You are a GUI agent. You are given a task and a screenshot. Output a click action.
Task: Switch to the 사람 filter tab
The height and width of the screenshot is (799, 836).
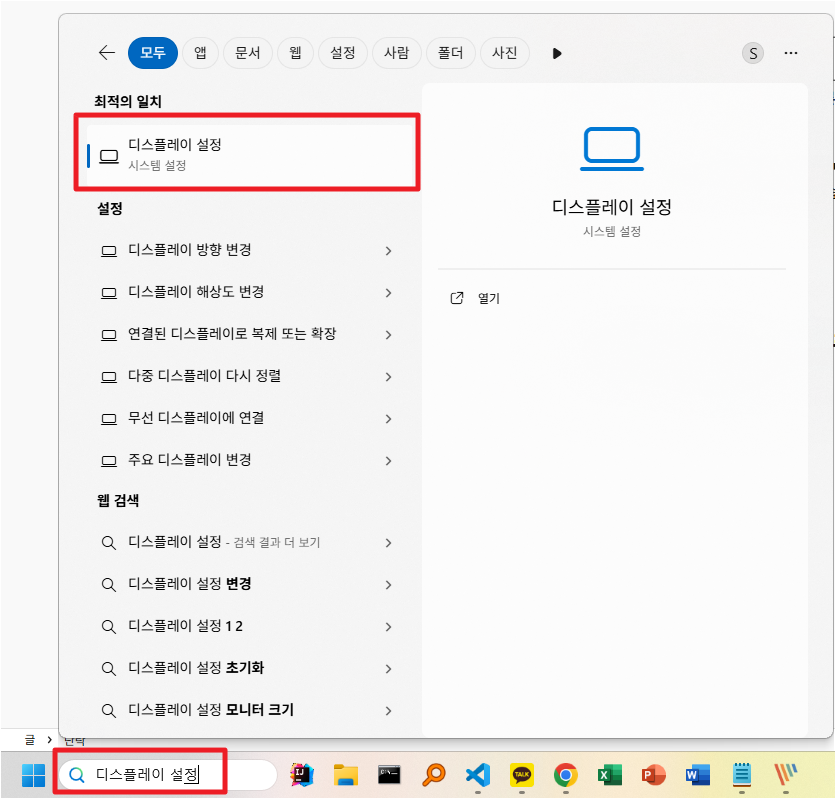397,53
